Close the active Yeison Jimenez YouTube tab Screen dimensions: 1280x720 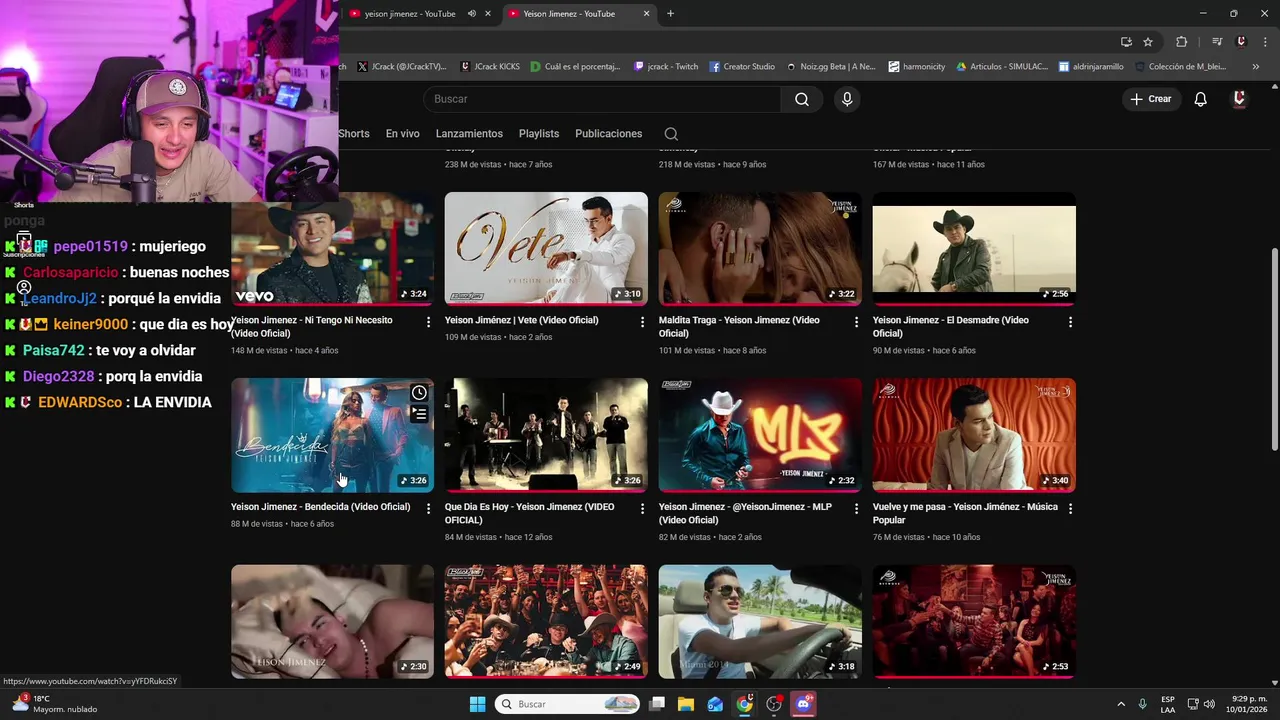pyautogui.click(x=646, y=14)
